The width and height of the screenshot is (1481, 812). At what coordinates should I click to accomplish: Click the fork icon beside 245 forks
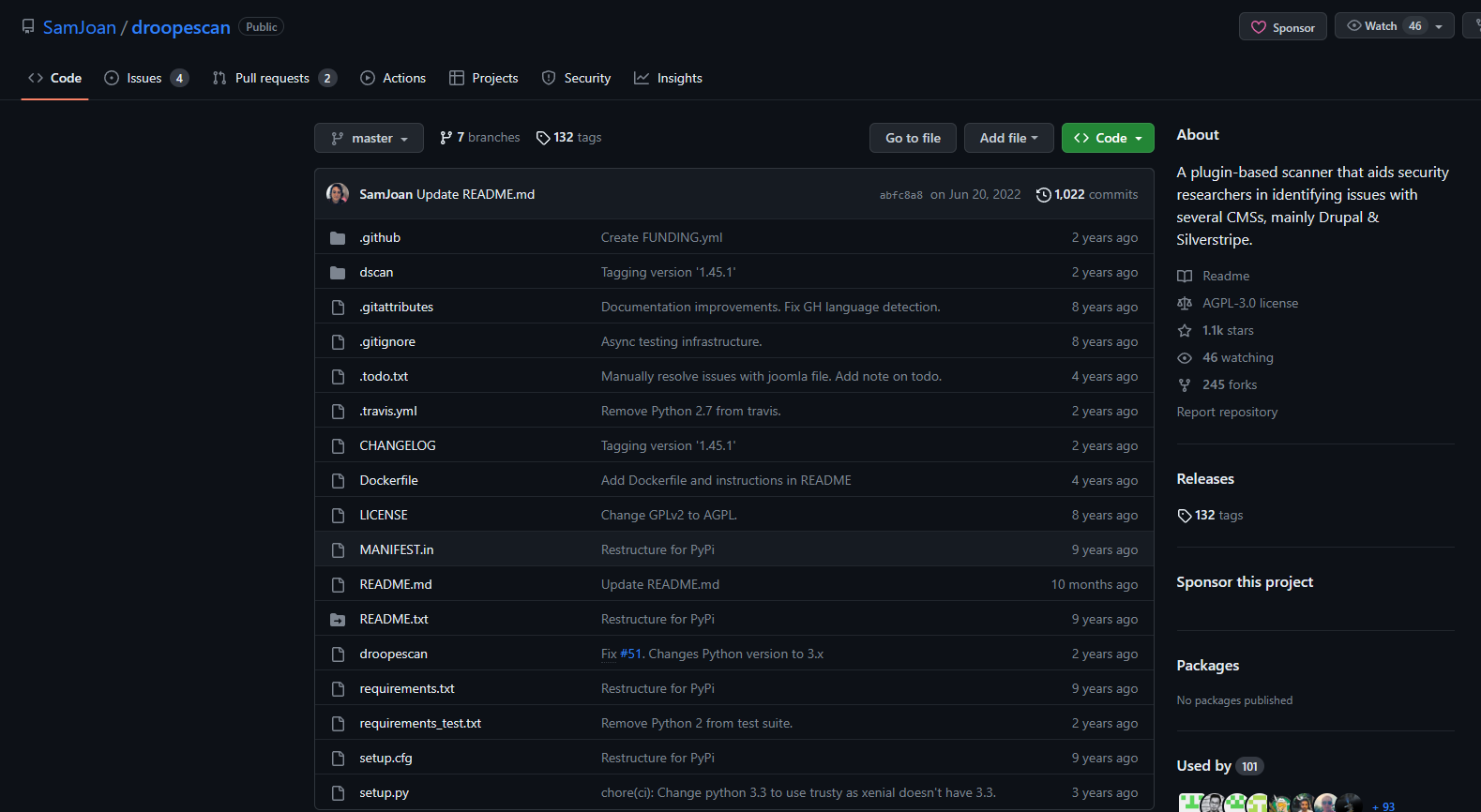pyautogui.click(x=1185, y=385)
